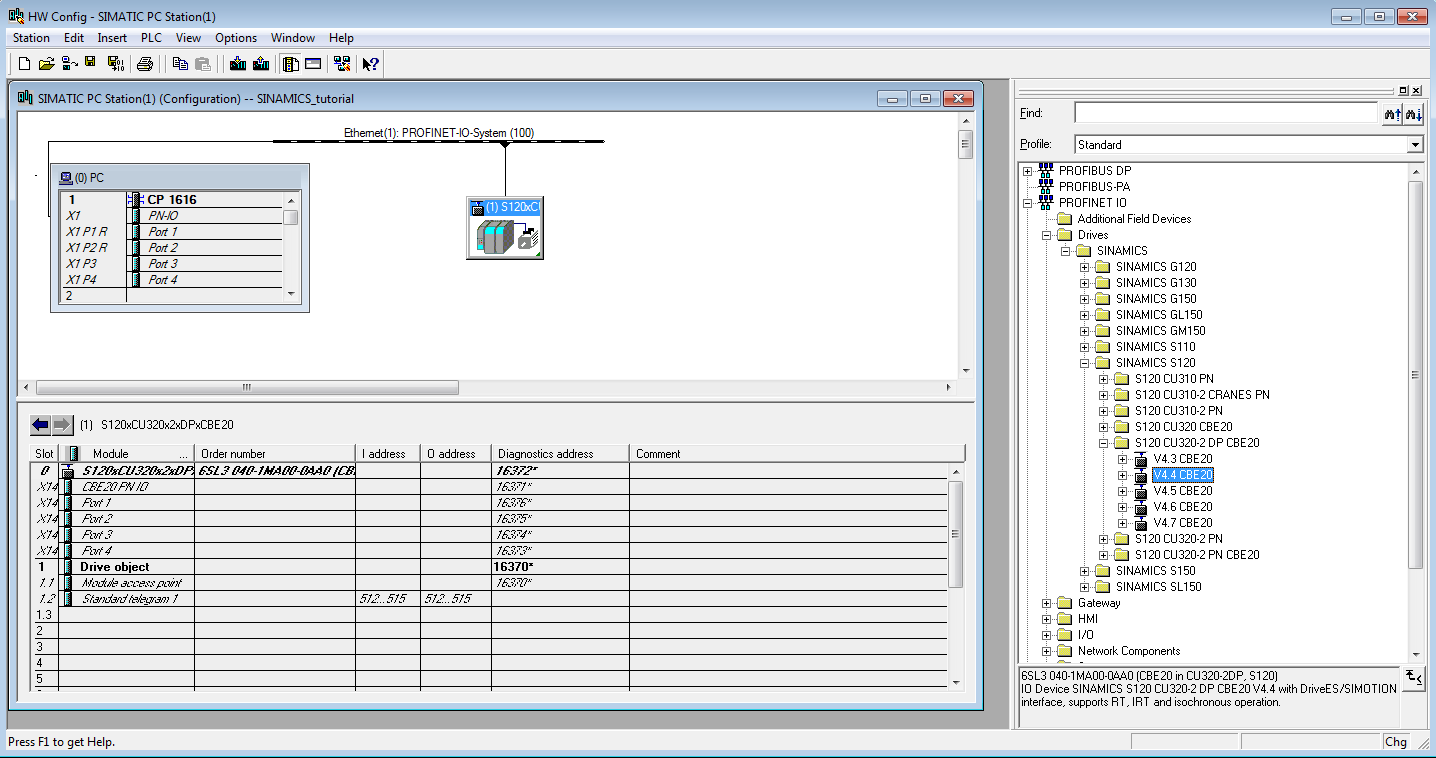The image size is (1436, 758).
Task: Search downward with binoculars down-arrow icon
Action: click(x=1413, y=114)
